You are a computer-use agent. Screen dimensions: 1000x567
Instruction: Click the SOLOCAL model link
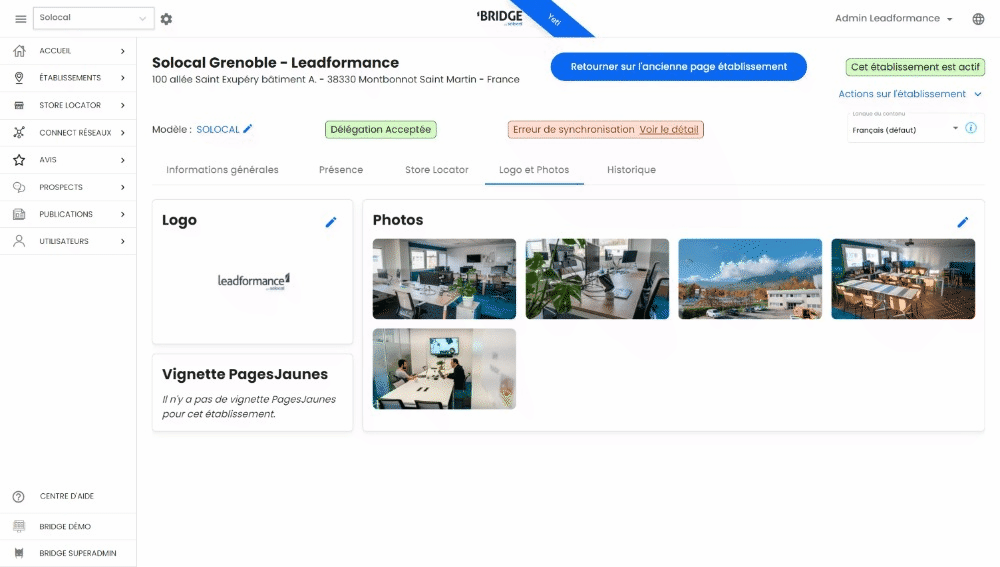[217, 129]
